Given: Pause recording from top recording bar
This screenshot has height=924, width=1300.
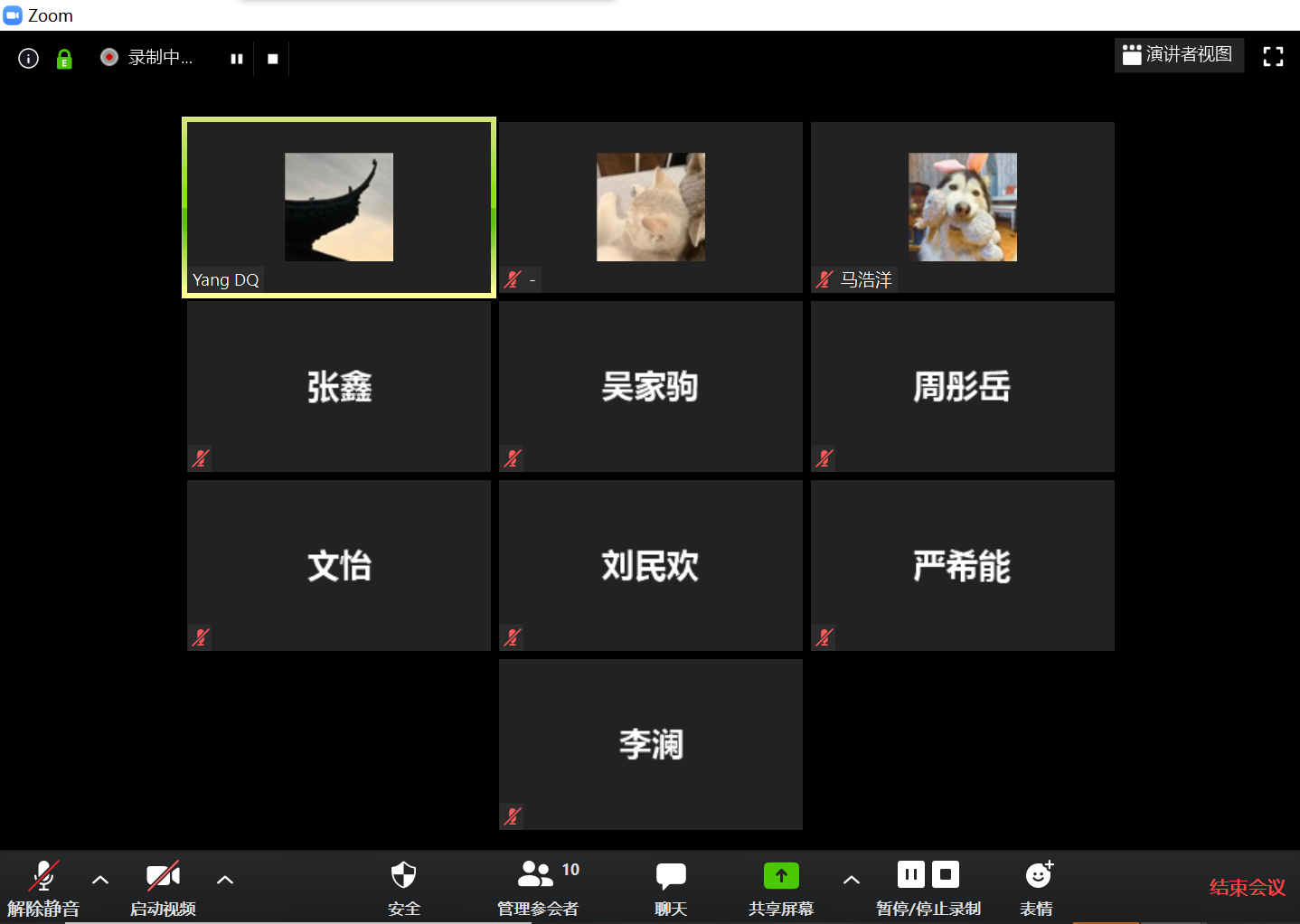Looking at the screenshot, I should coord(237,59).
